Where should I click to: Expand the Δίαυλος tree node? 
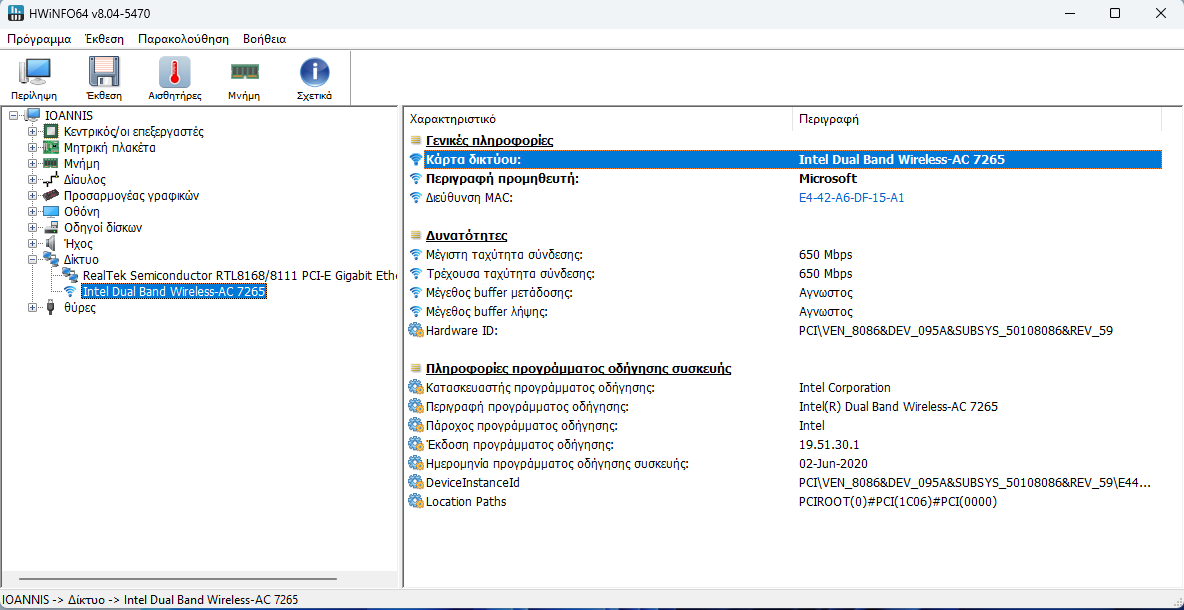tap(32, 180)
